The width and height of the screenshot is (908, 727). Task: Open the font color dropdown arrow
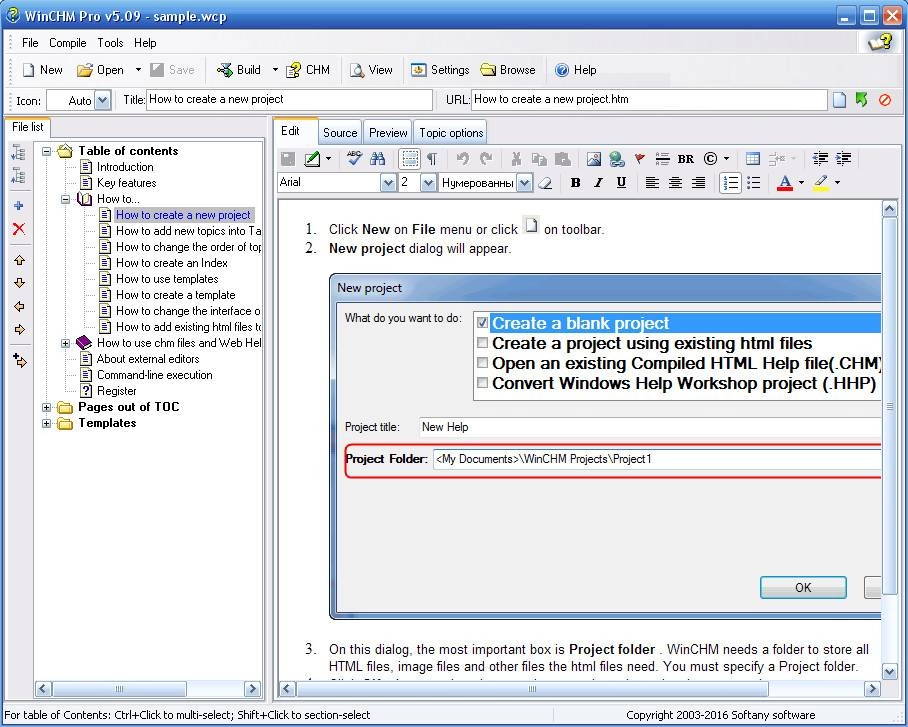801,183
